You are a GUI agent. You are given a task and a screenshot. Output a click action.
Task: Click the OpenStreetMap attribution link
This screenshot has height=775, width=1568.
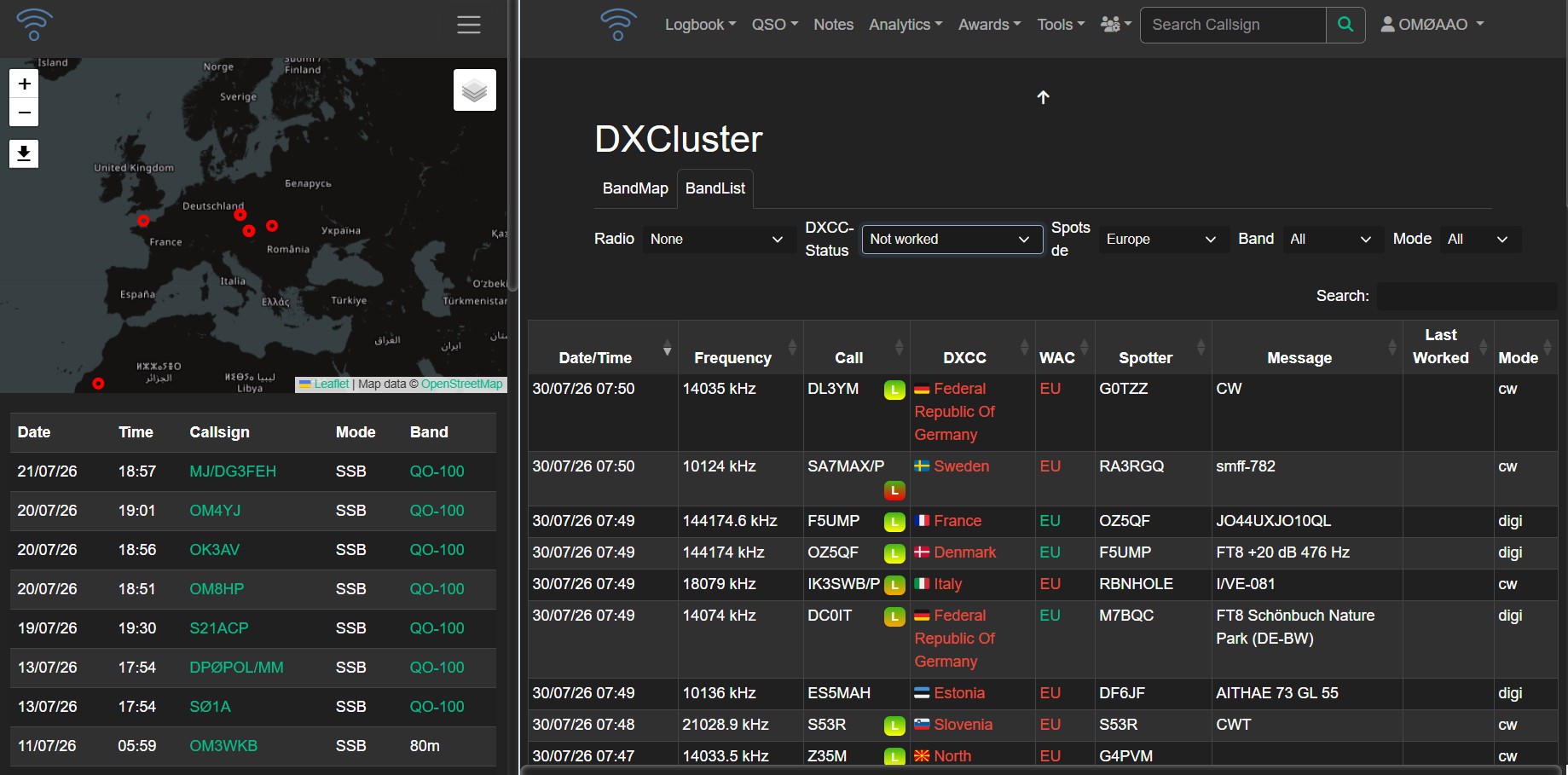coord(462,385)
